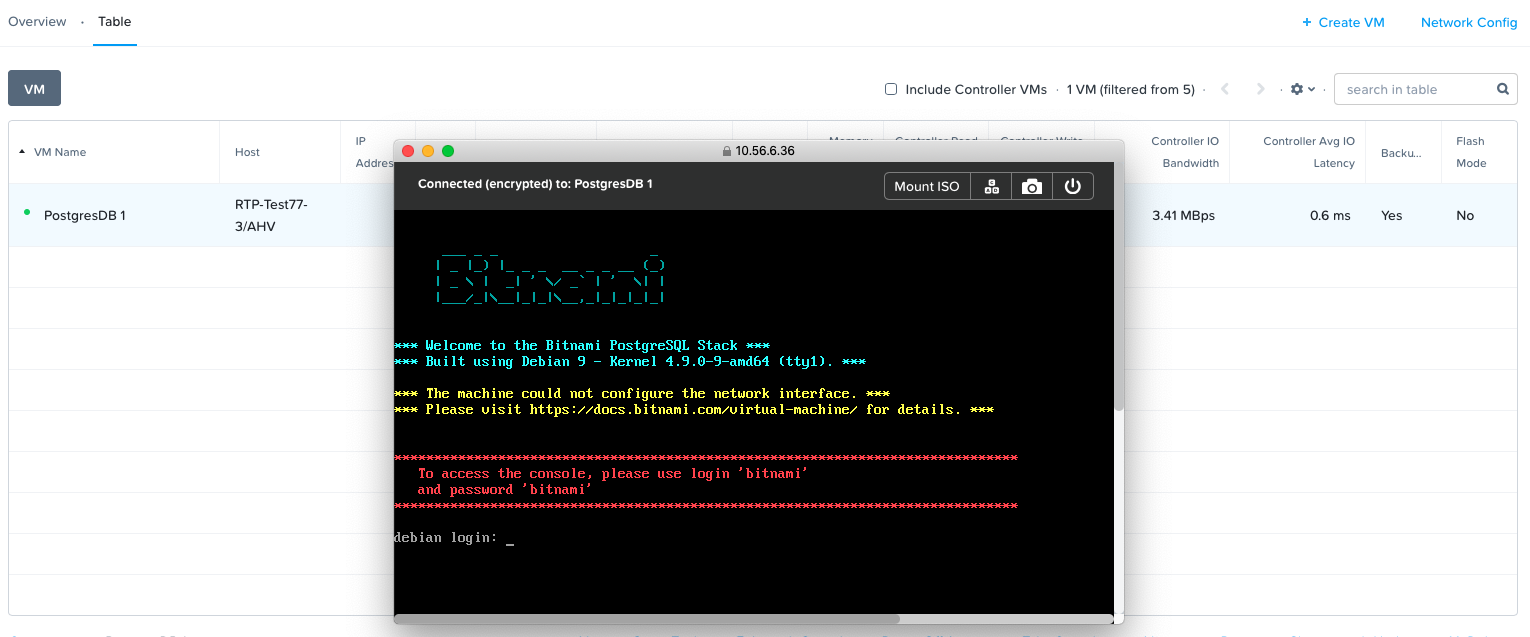The image size is (1530, 637).
Task: Click the 1 VM (filtered from 5) text
Action: pyautogui.click(x=1130, y=89)
